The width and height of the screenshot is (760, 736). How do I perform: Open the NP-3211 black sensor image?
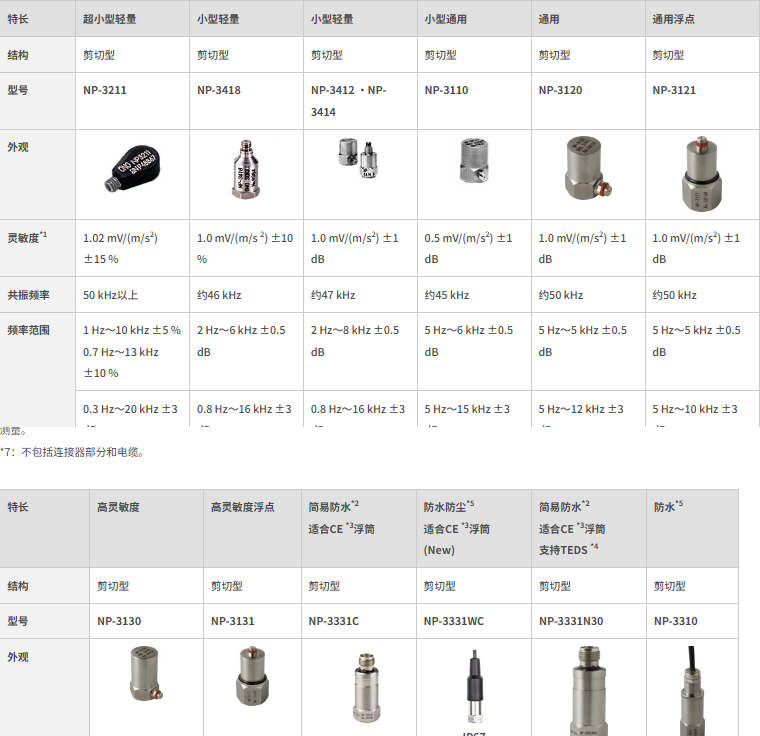(x=132, y=167)
